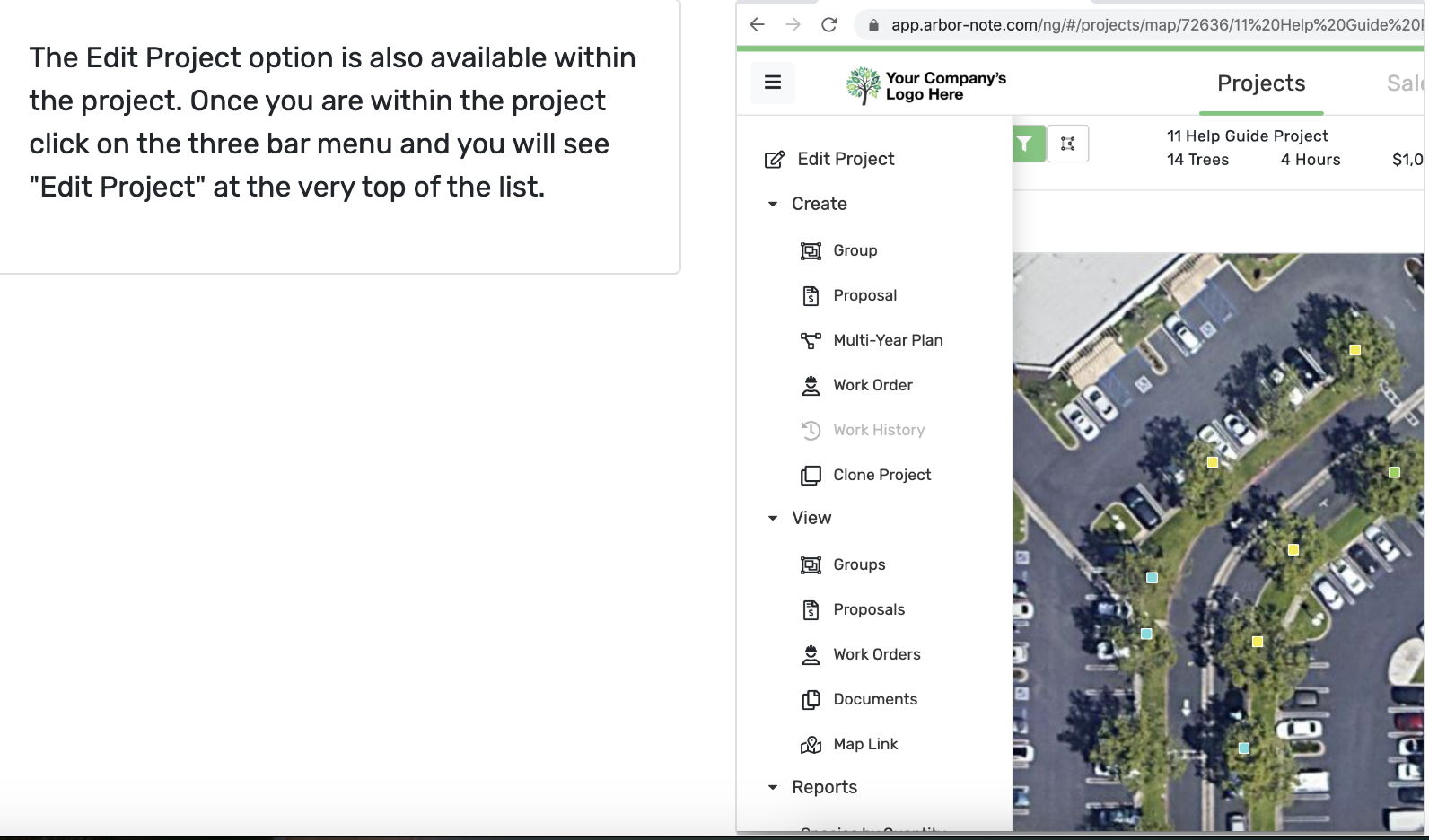Screen dimensions: 1429x840
Task: Click the Clone Project copy icon
Action: coord(811,476)
